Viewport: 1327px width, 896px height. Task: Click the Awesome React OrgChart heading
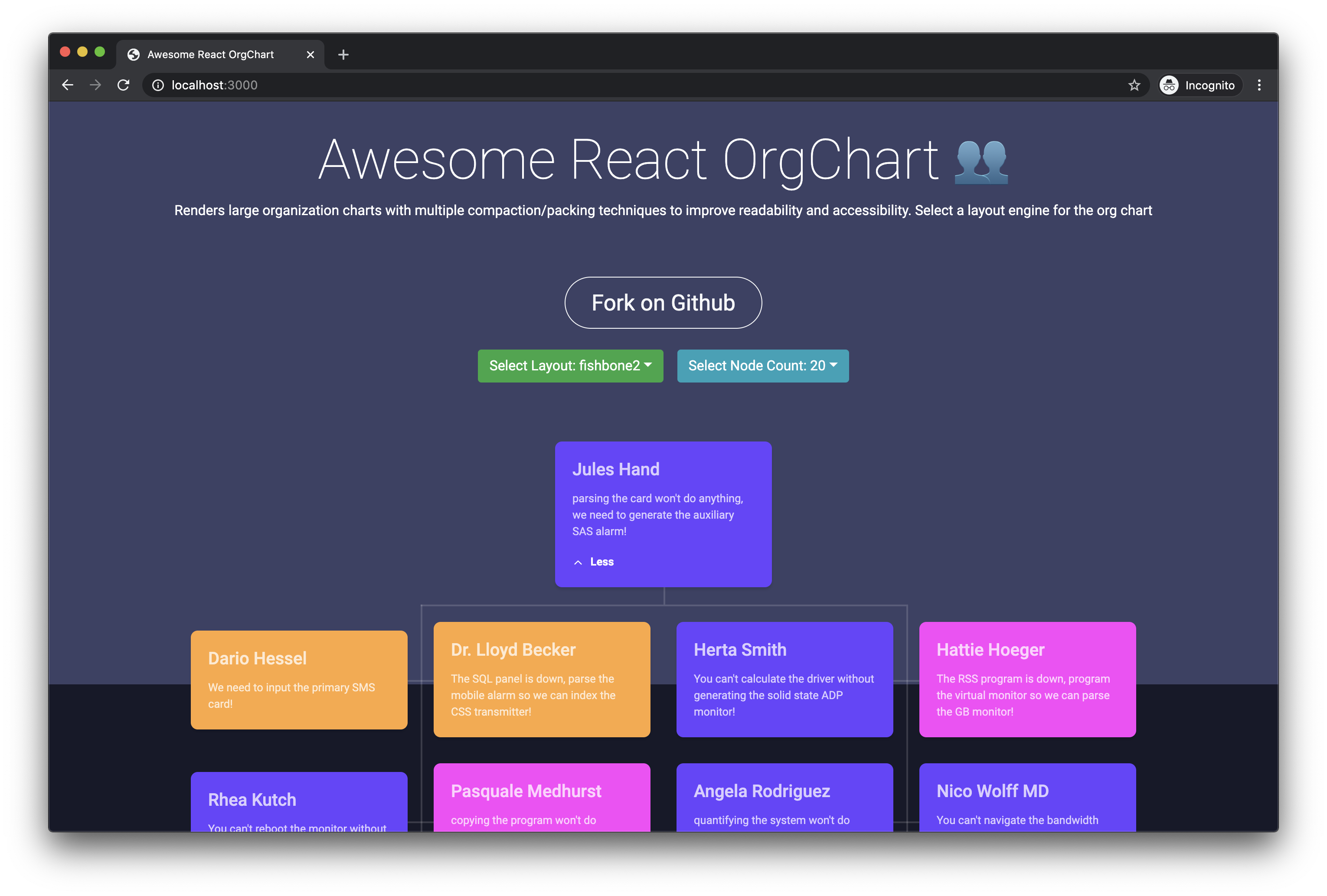[x=628, y=160]
